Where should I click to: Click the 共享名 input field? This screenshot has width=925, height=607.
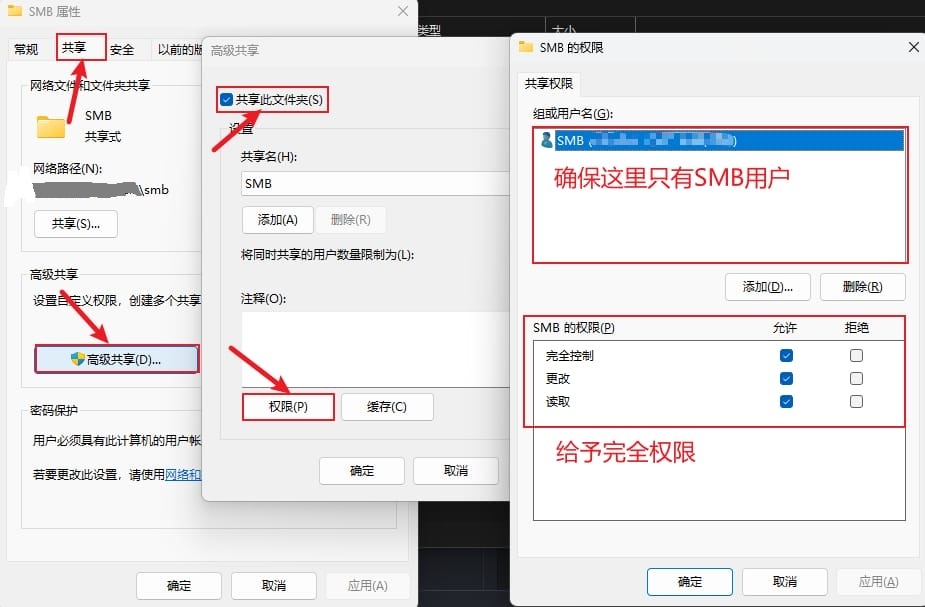tap(375, 183)
